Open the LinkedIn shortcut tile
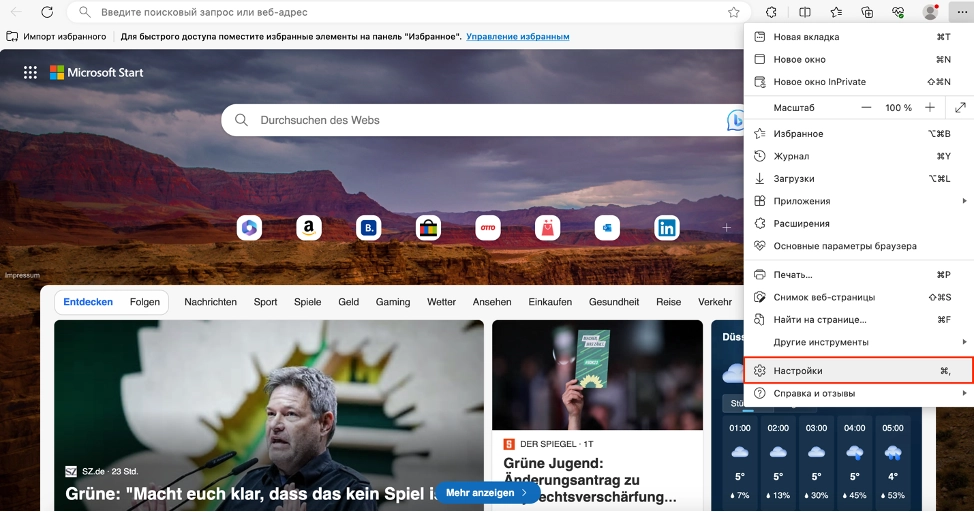 pos(667,228)
